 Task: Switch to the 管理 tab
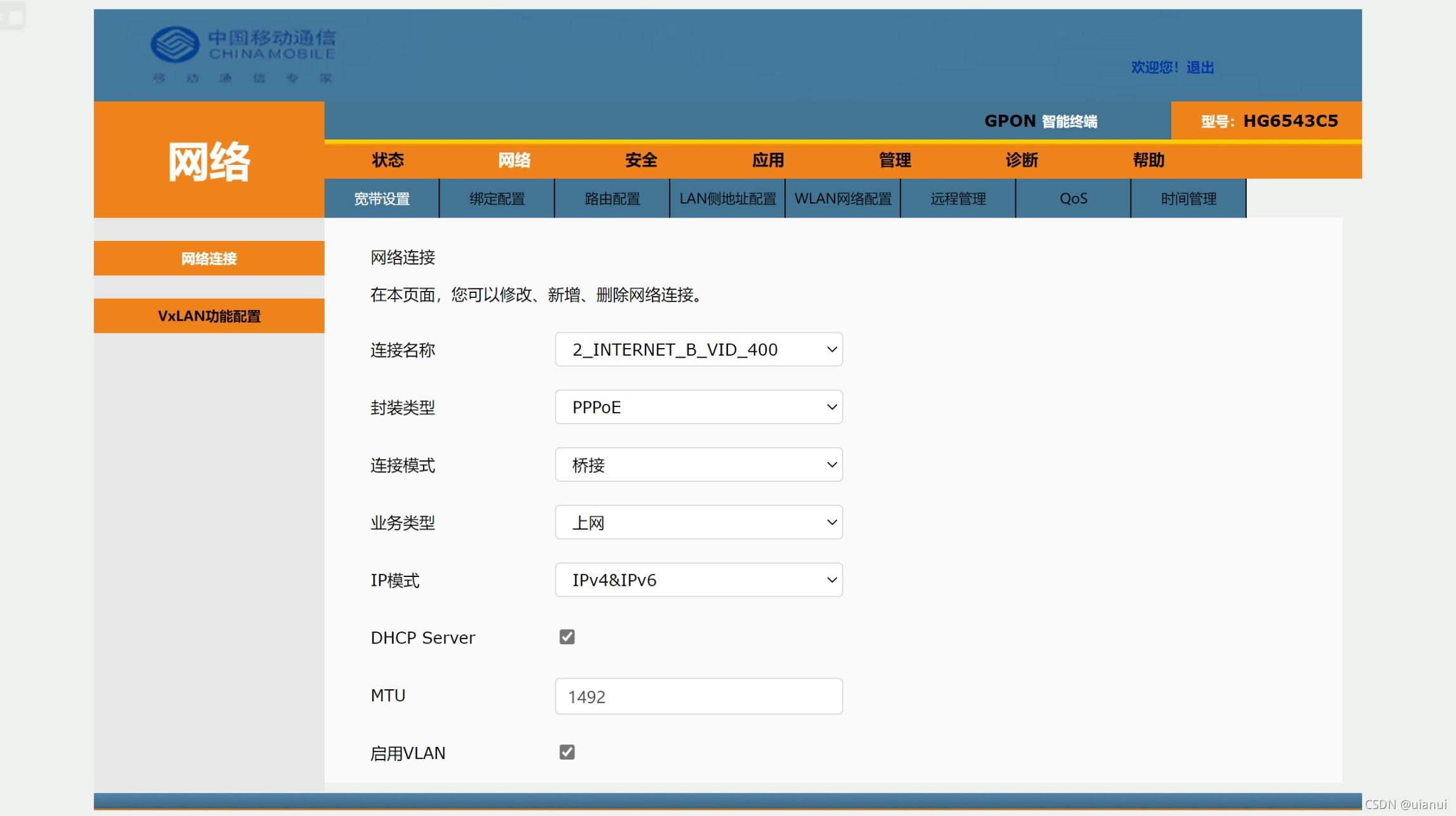tap(895, 160)
